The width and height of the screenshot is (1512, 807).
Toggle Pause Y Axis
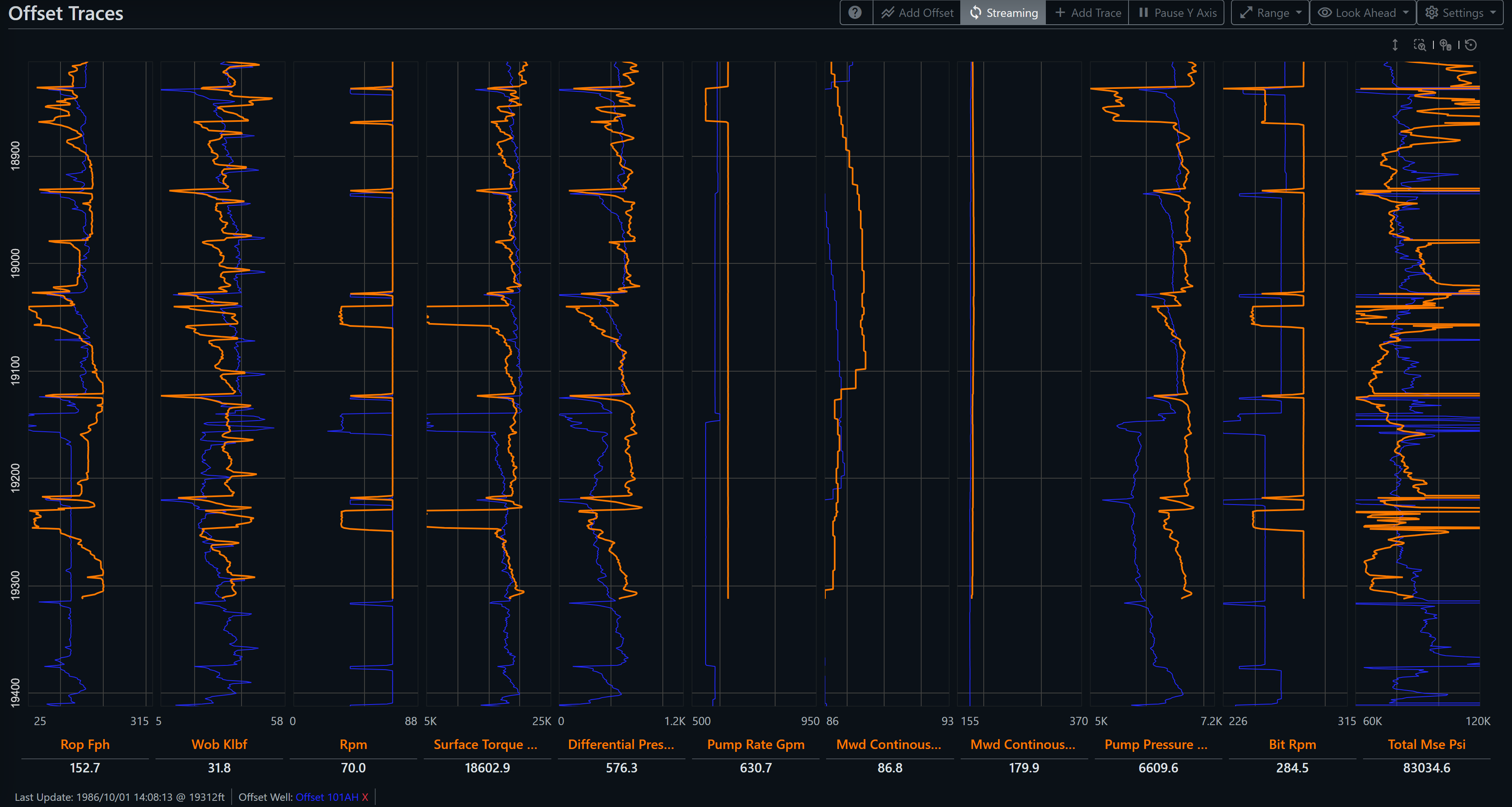[x=1178, y=12]
